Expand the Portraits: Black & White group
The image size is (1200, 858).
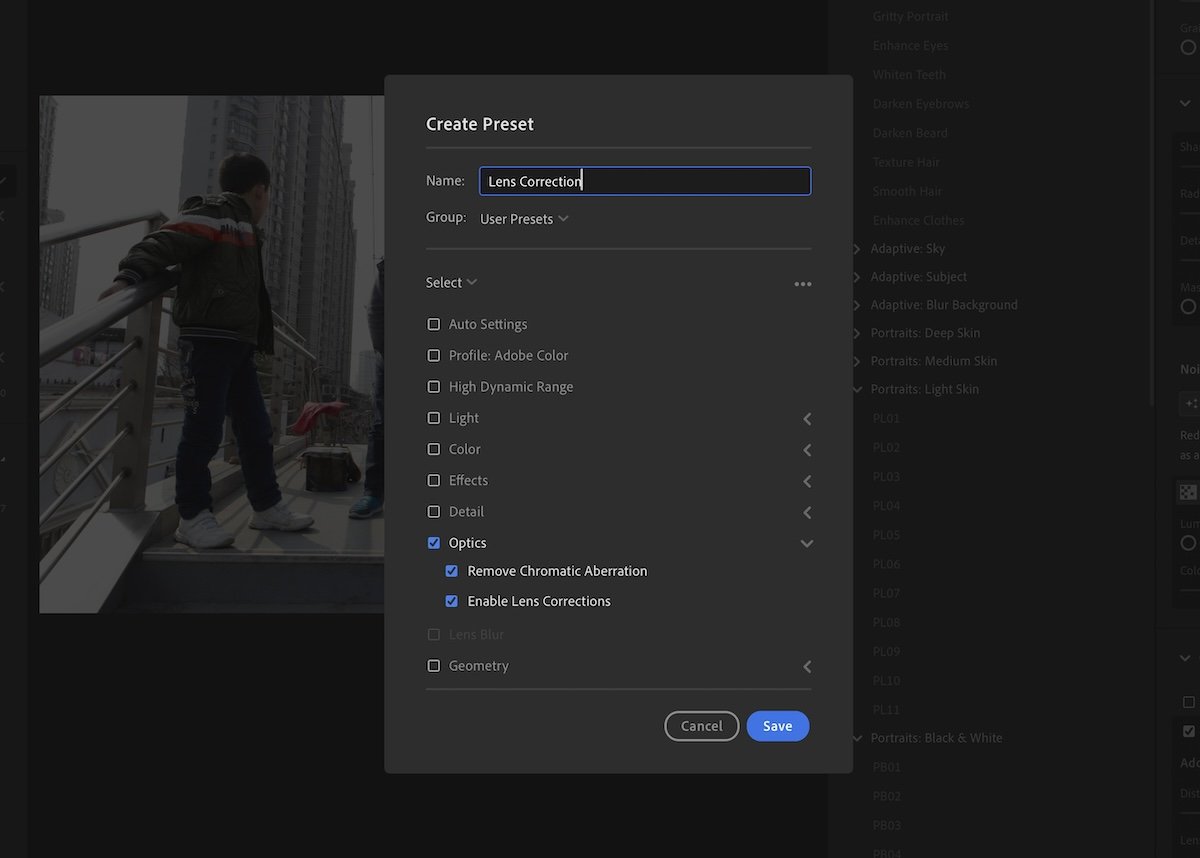pos(856,737)
